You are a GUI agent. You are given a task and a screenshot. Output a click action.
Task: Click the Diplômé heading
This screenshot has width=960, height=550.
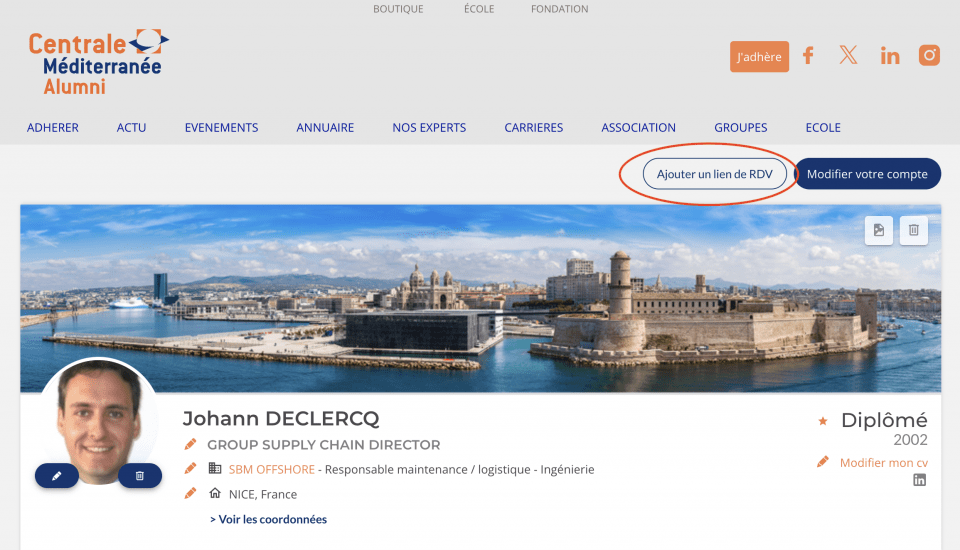point(884,421)
